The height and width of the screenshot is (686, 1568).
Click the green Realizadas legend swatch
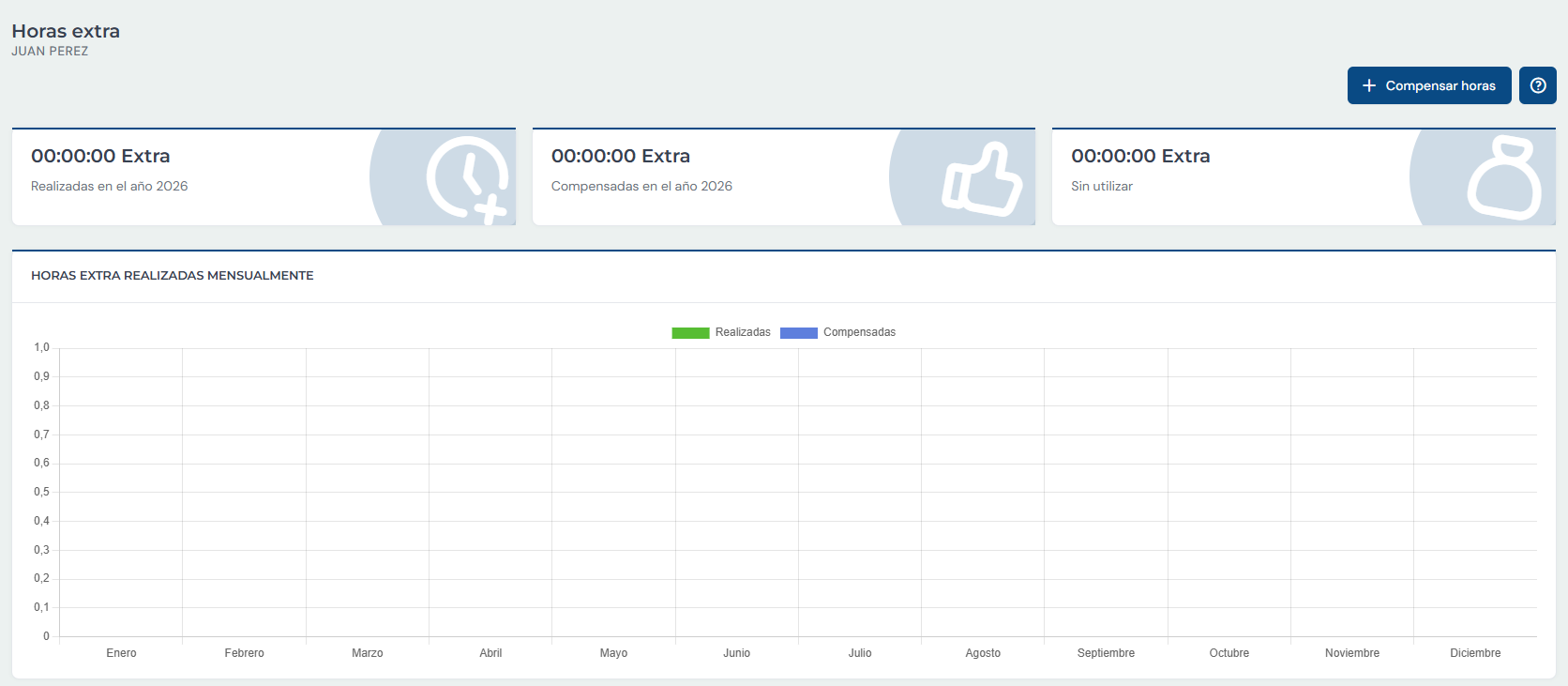pyautogui.click(x=690, y=332)
